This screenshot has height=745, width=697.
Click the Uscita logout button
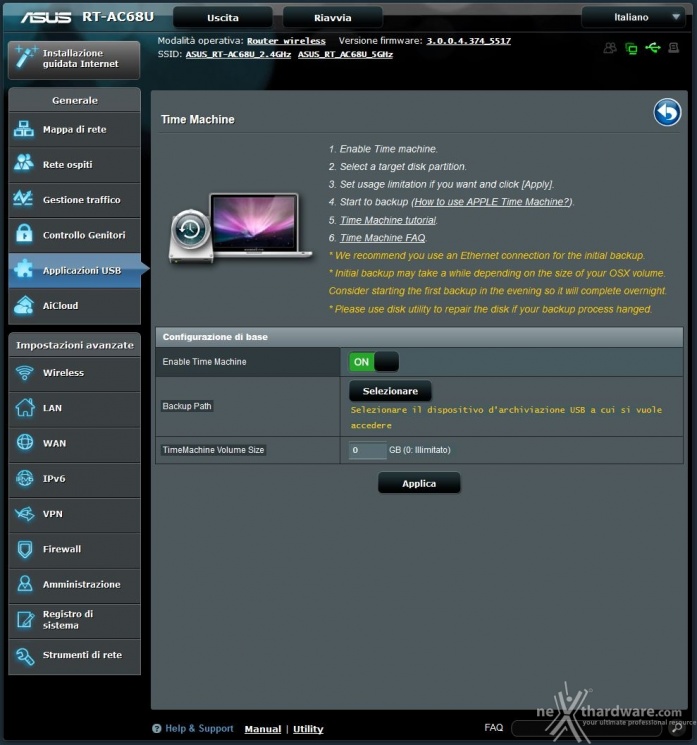222,18
